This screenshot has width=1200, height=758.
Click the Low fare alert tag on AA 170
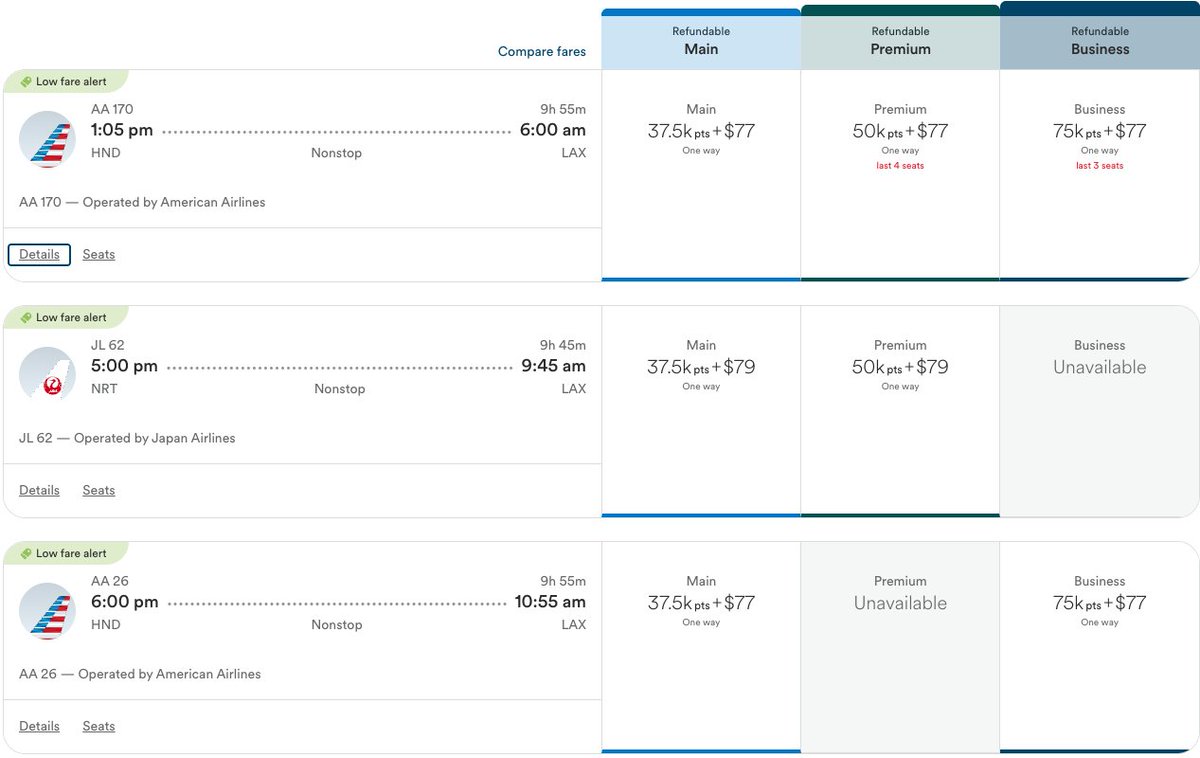coord(64,82)
